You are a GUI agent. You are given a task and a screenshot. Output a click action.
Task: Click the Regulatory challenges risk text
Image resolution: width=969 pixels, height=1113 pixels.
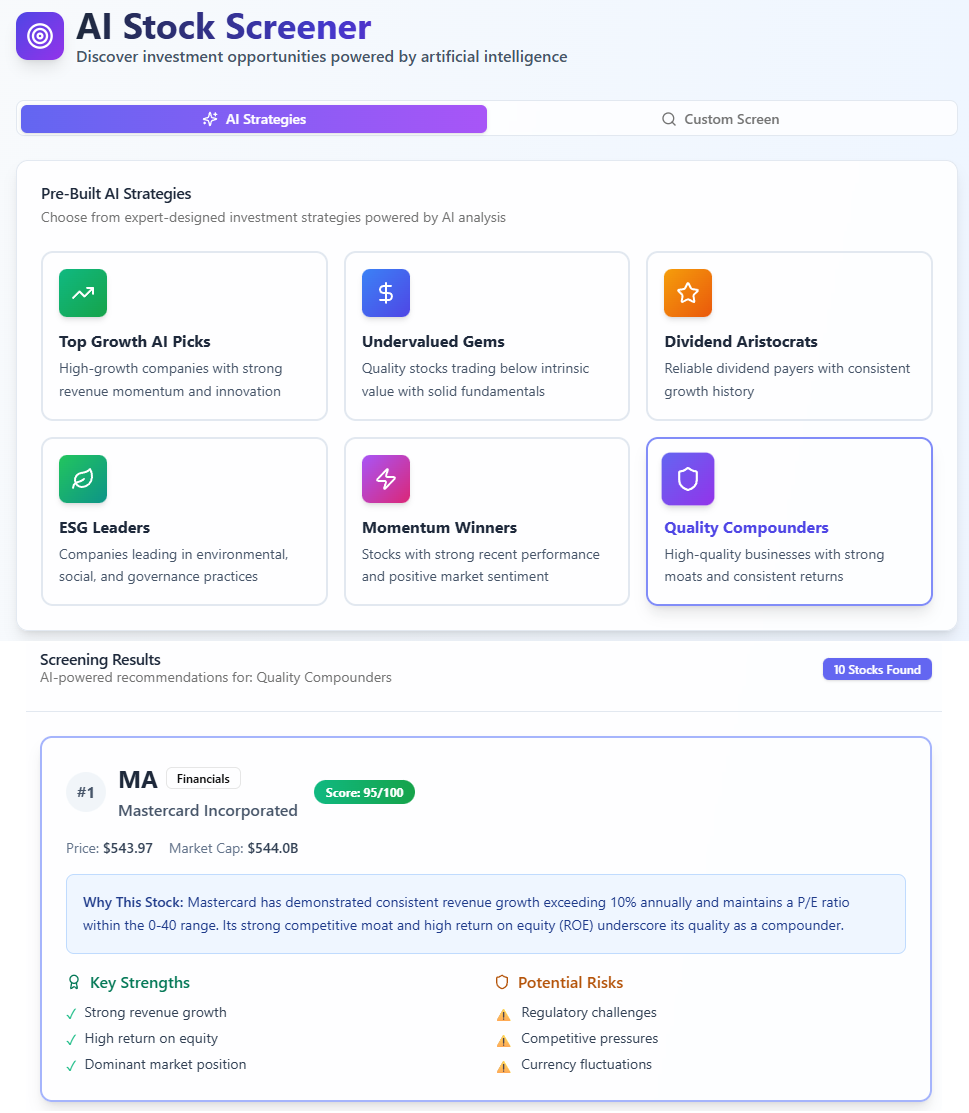click(x=588, y=1012)
